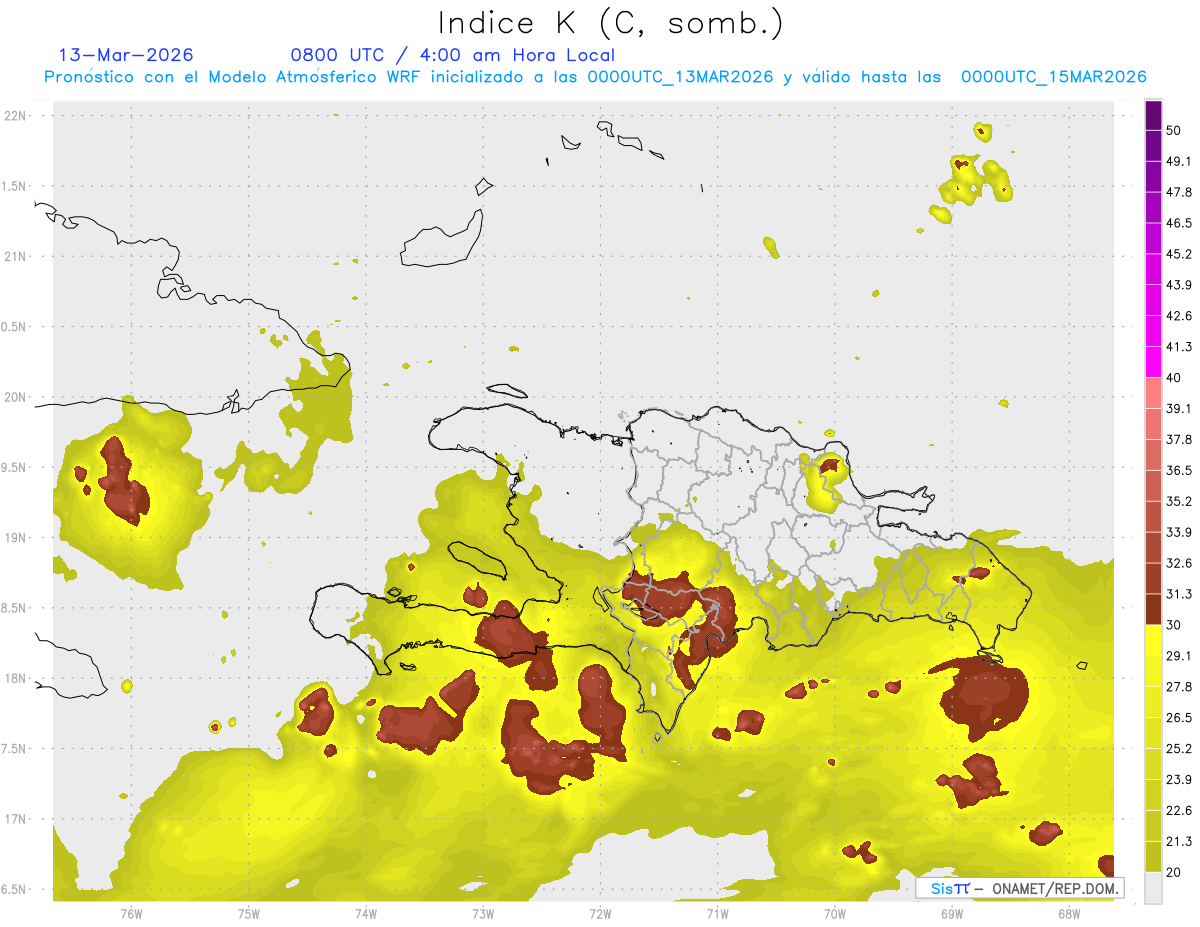
Task: Click the longitude axis label "75W"
Action: pyautogui.click(x=249, y=914)
